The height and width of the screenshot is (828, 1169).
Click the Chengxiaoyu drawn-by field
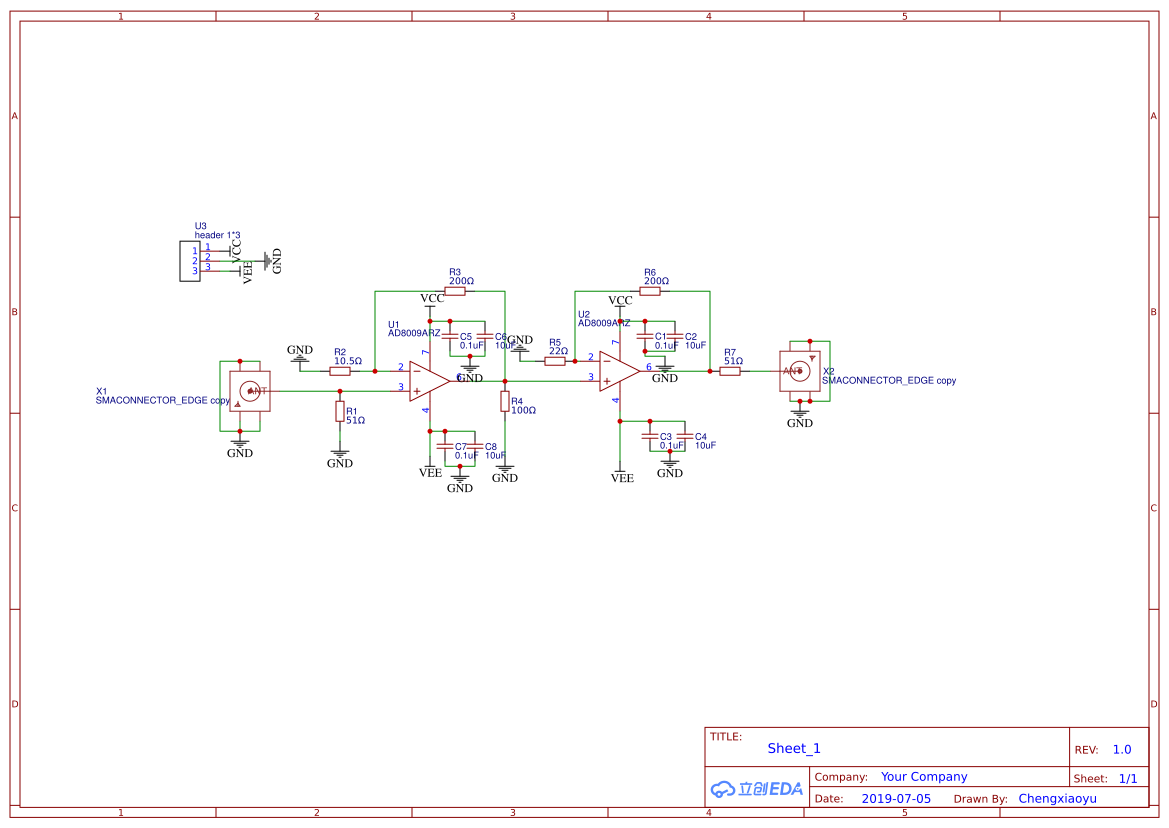point(1057,798)
